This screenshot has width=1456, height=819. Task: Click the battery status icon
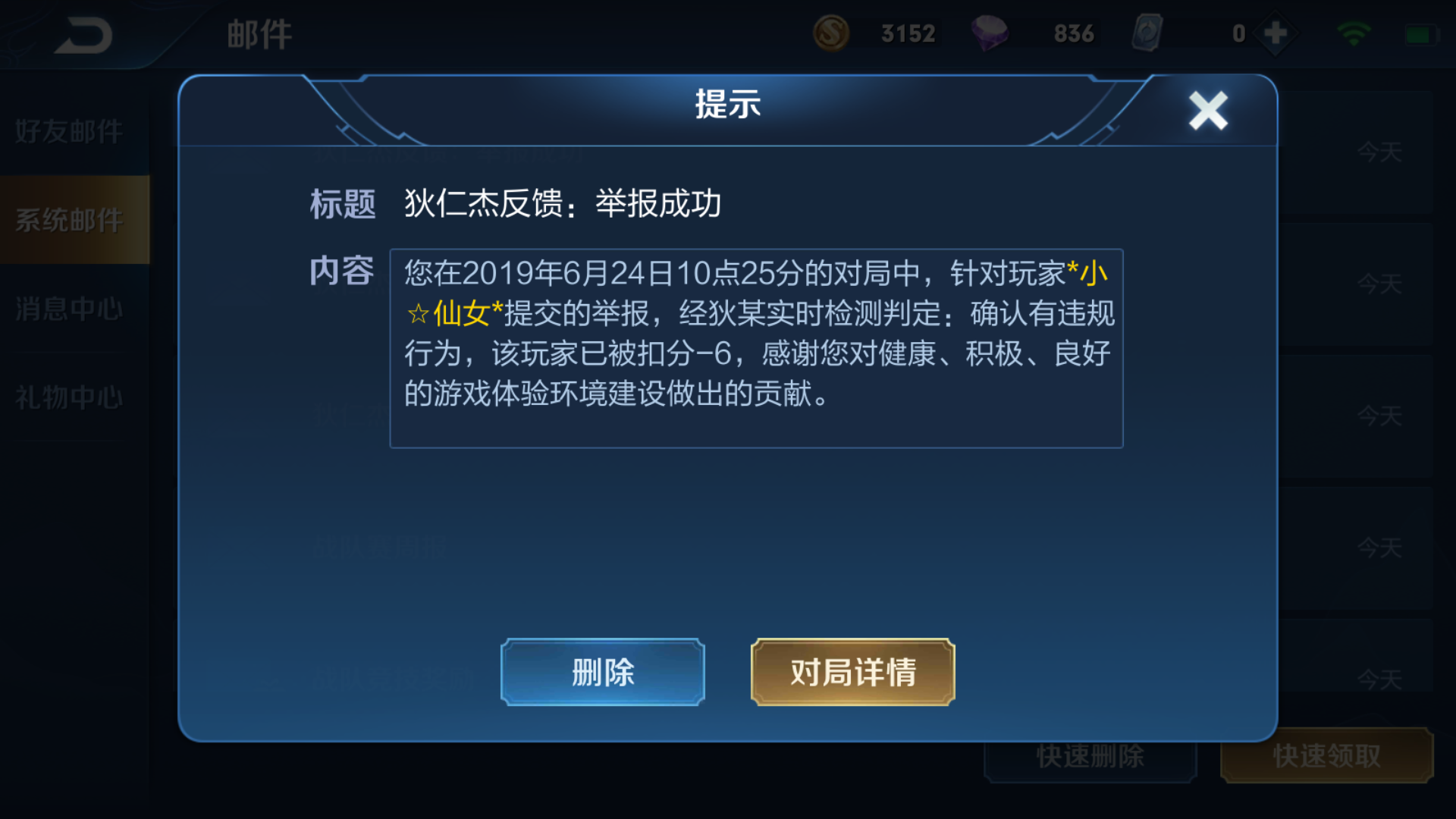(x=1418, y=35)
